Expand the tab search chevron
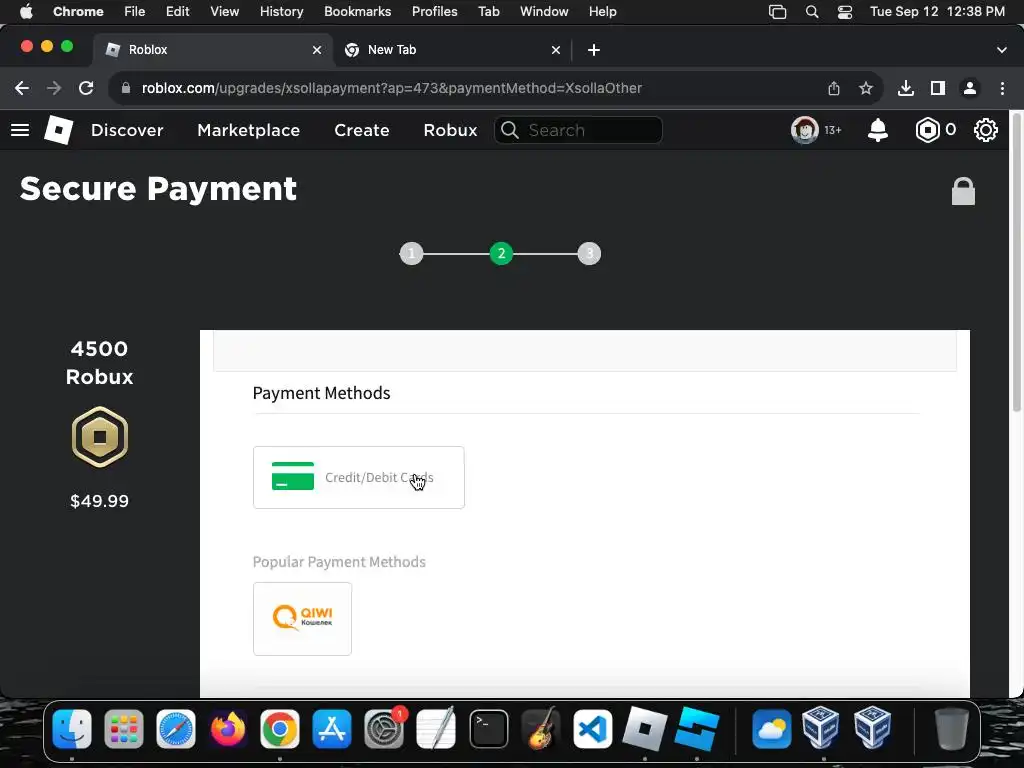The width and height of the screenshot is (1024, 768). (x=1002, y=50)
